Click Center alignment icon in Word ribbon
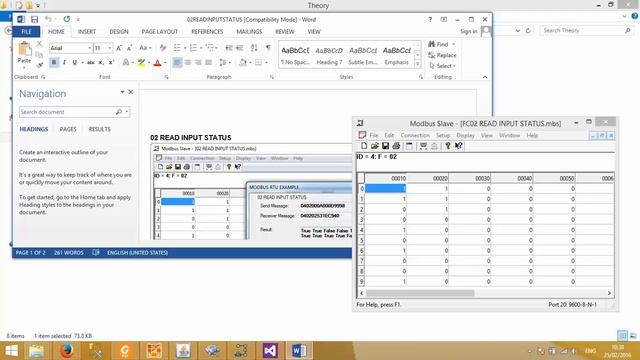Screen dimensions: 640x360 coord(188,62)
